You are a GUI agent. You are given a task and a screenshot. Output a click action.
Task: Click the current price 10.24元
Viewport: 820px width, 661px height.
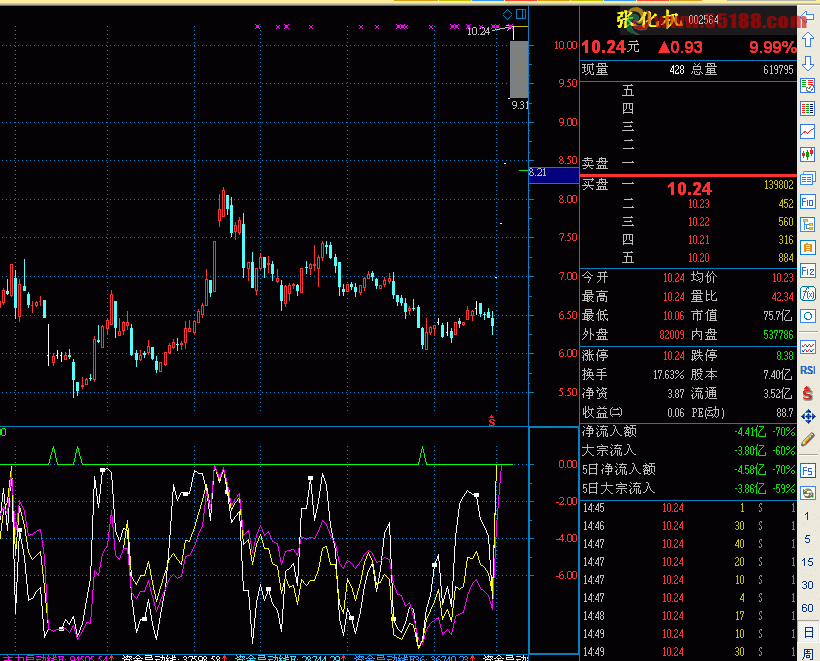point(610,47)
